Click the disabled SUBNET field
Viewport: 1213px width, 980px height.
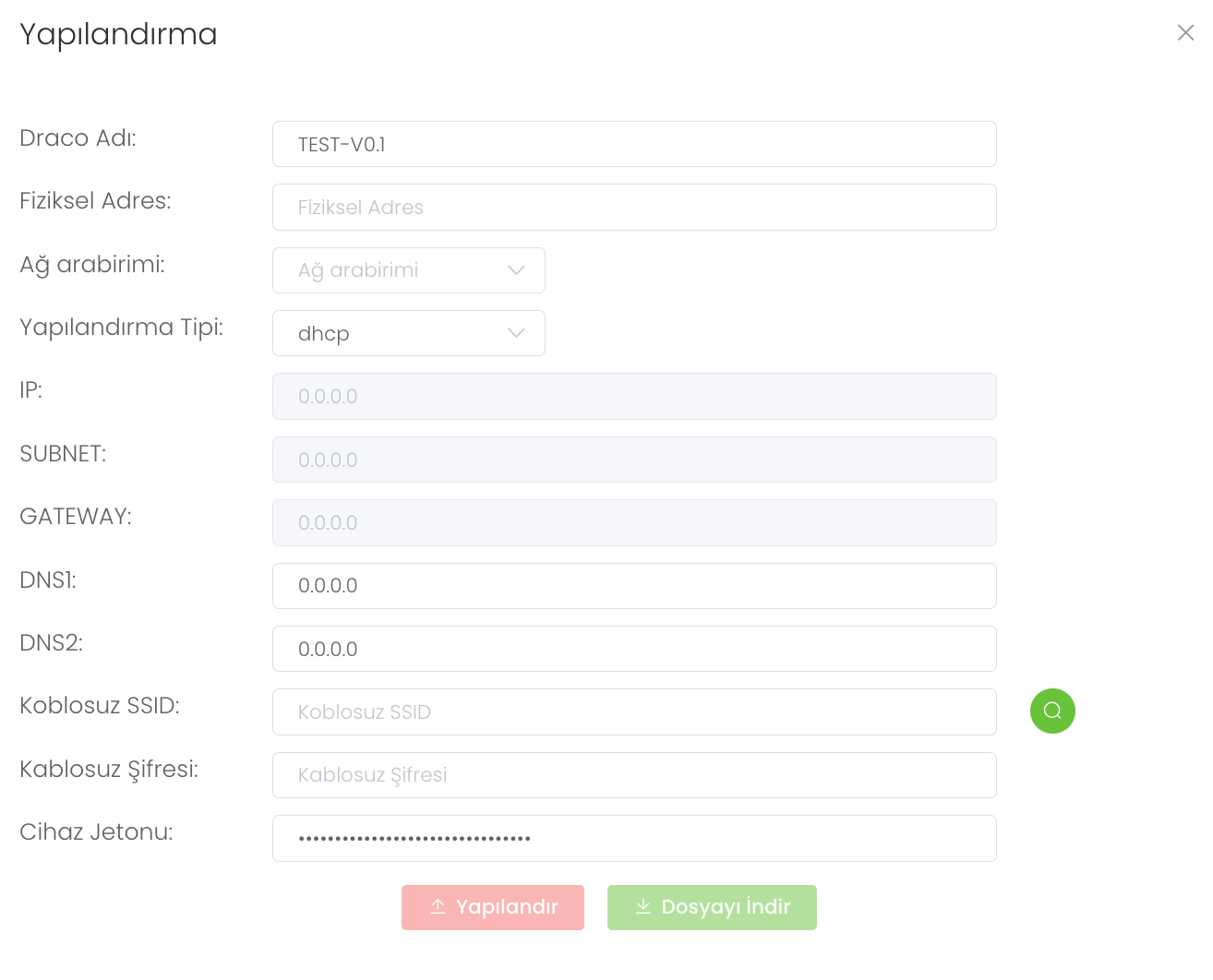634,460
